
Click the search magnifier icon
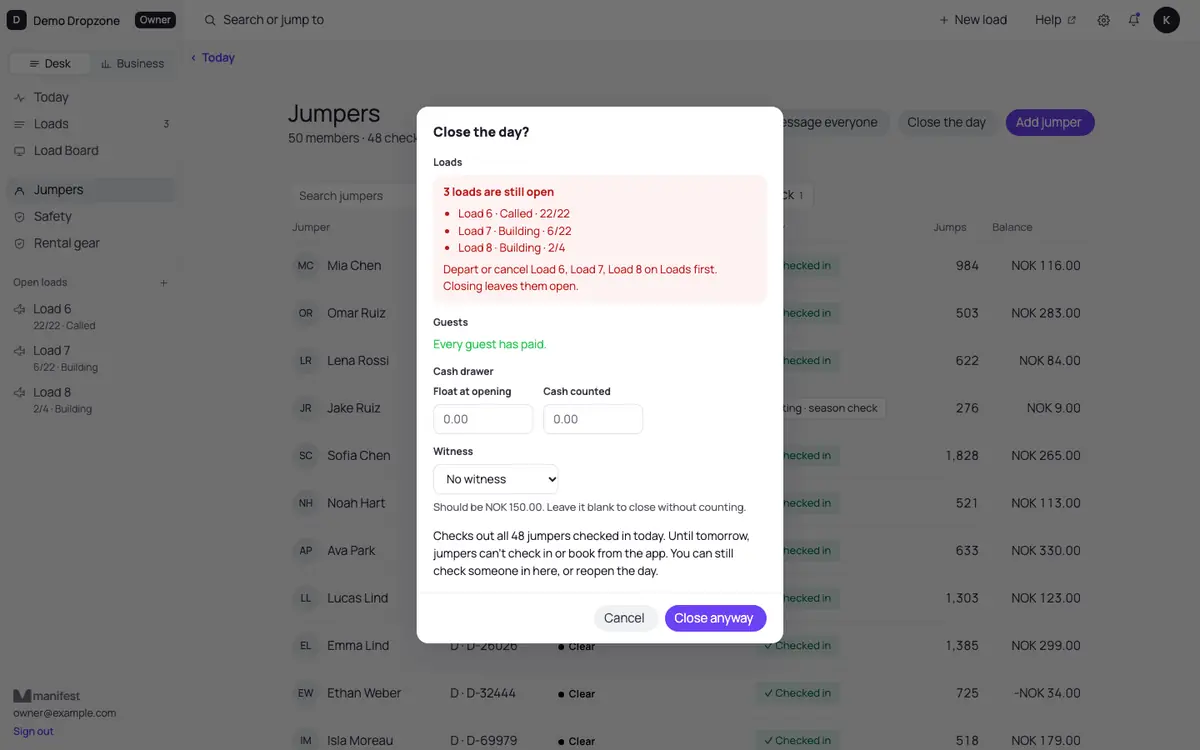click(210, 20)
